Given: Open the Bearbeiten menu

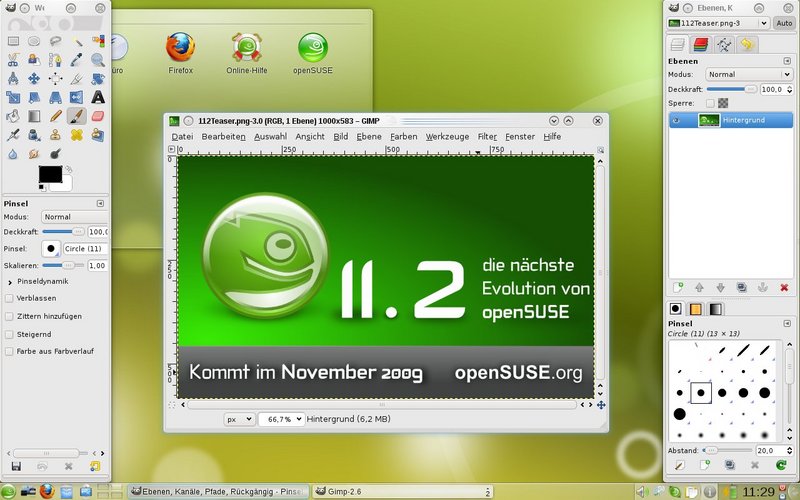Looking at the screenshot, I should [223, 137].
